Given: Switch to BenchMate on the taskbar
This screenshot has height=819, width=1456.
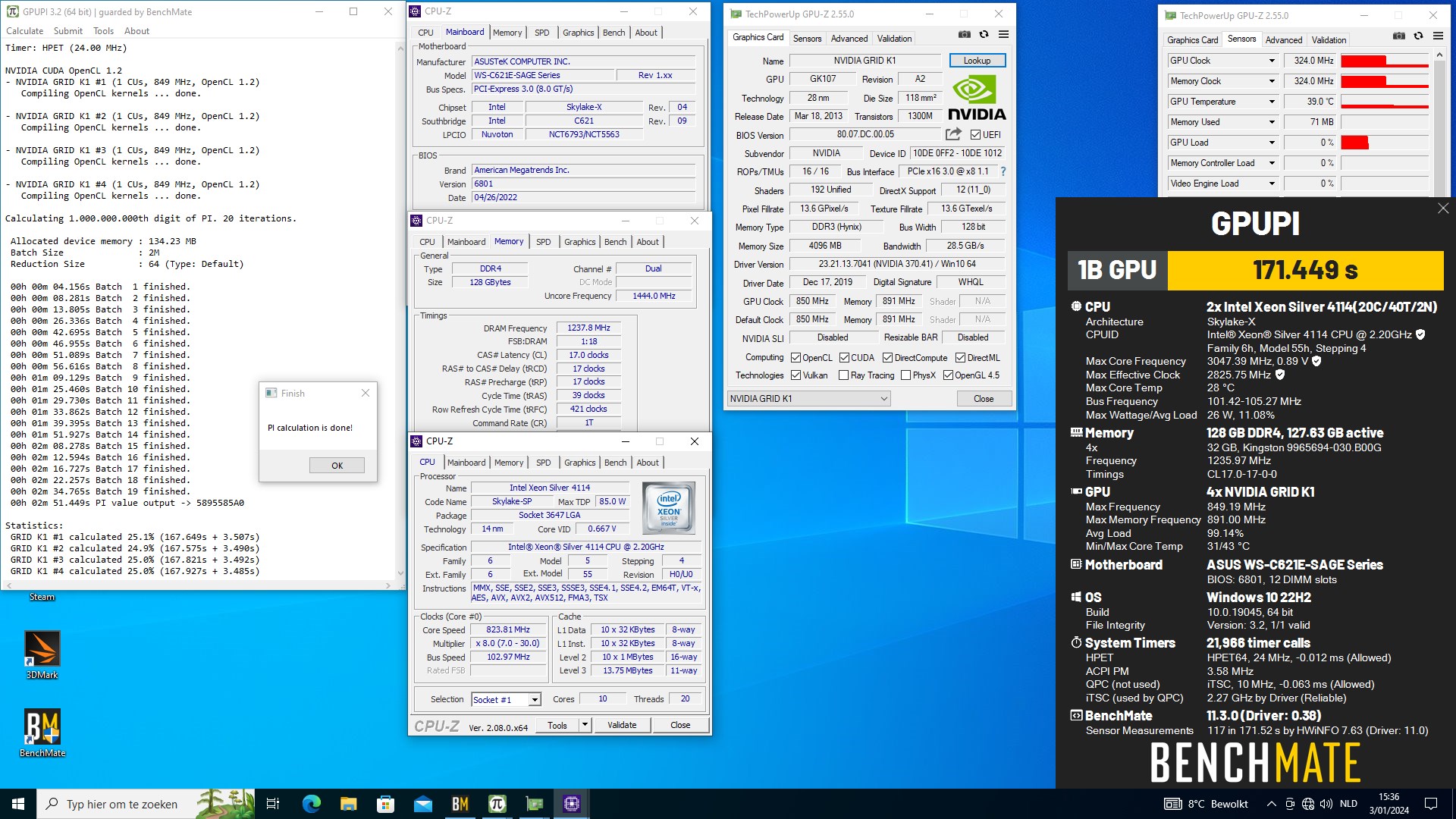Looking at the screenshot, I should [x=460, y=804].
